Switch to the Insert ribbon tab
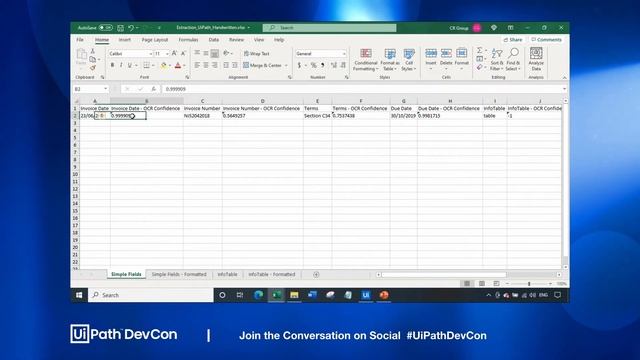Screen dimensions: 640x360 pyautogui.click(x=124, y=40)
